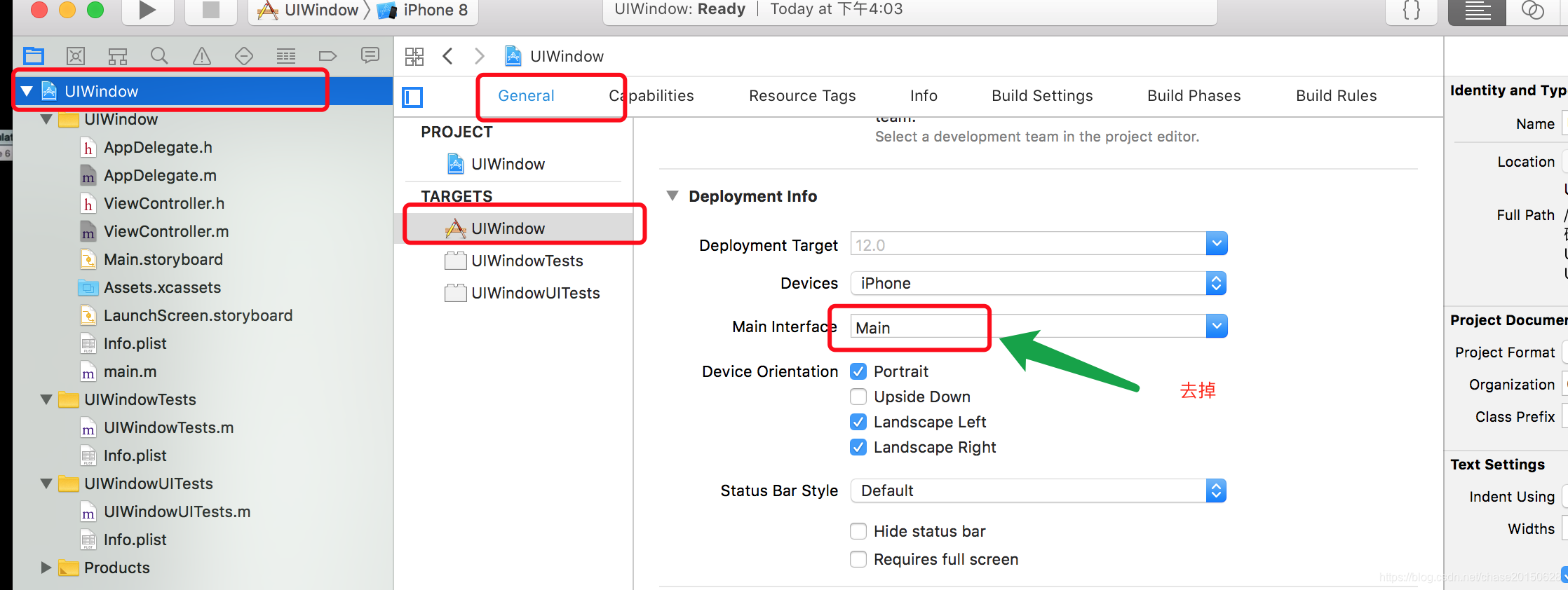Switch to the Resource Tags tab
The width and height of the screenshot is (1568, 590).
[x=802, y=96]
